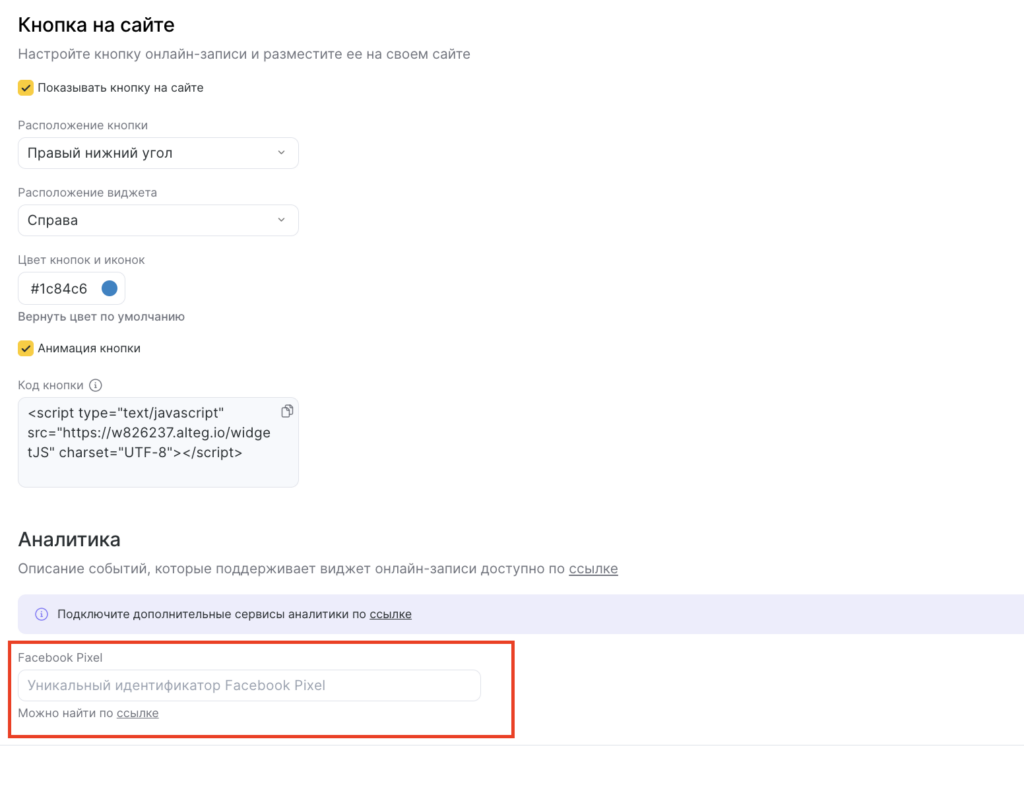
Task: Open ссылке link for additional analytics services
Action: (391, 614)
